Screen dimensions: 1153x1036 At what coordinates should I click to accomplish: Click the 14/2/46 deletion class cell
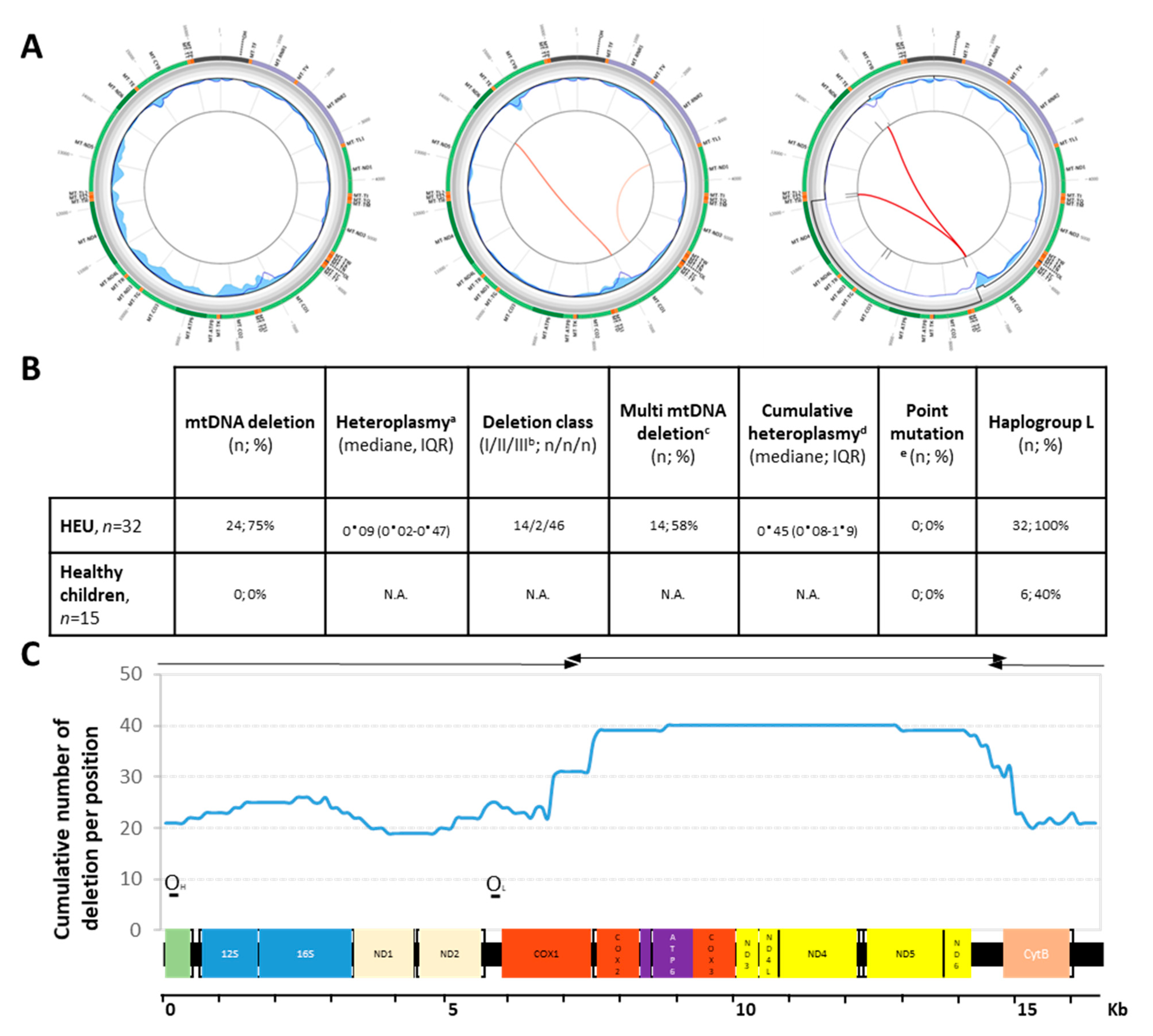point(538,525)
